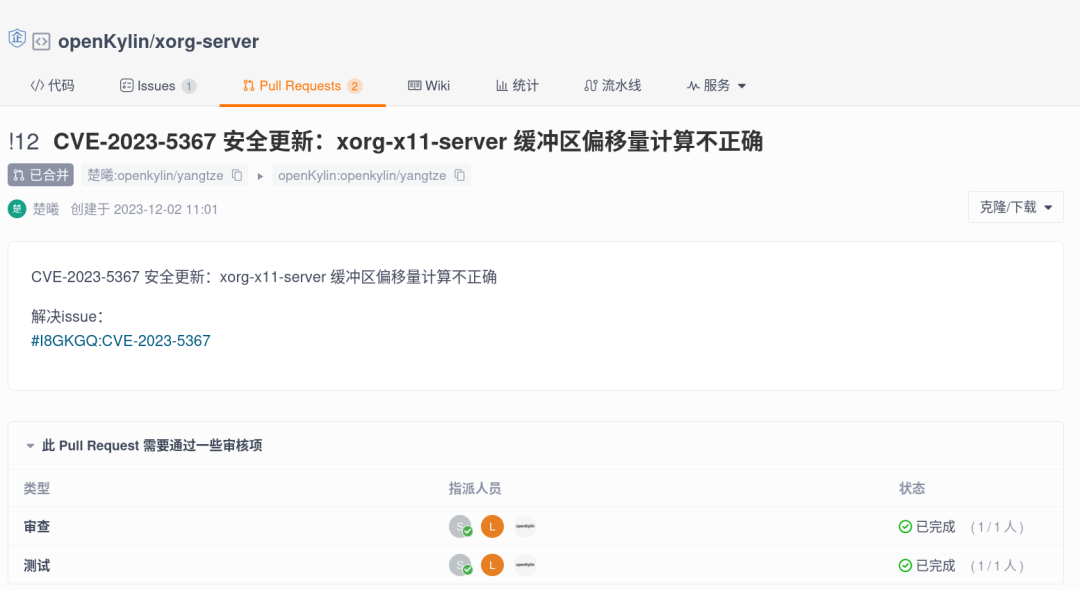1080x590 pixels.
Task: Click the 已合并 merged status badge
Action: pos(41,176)
